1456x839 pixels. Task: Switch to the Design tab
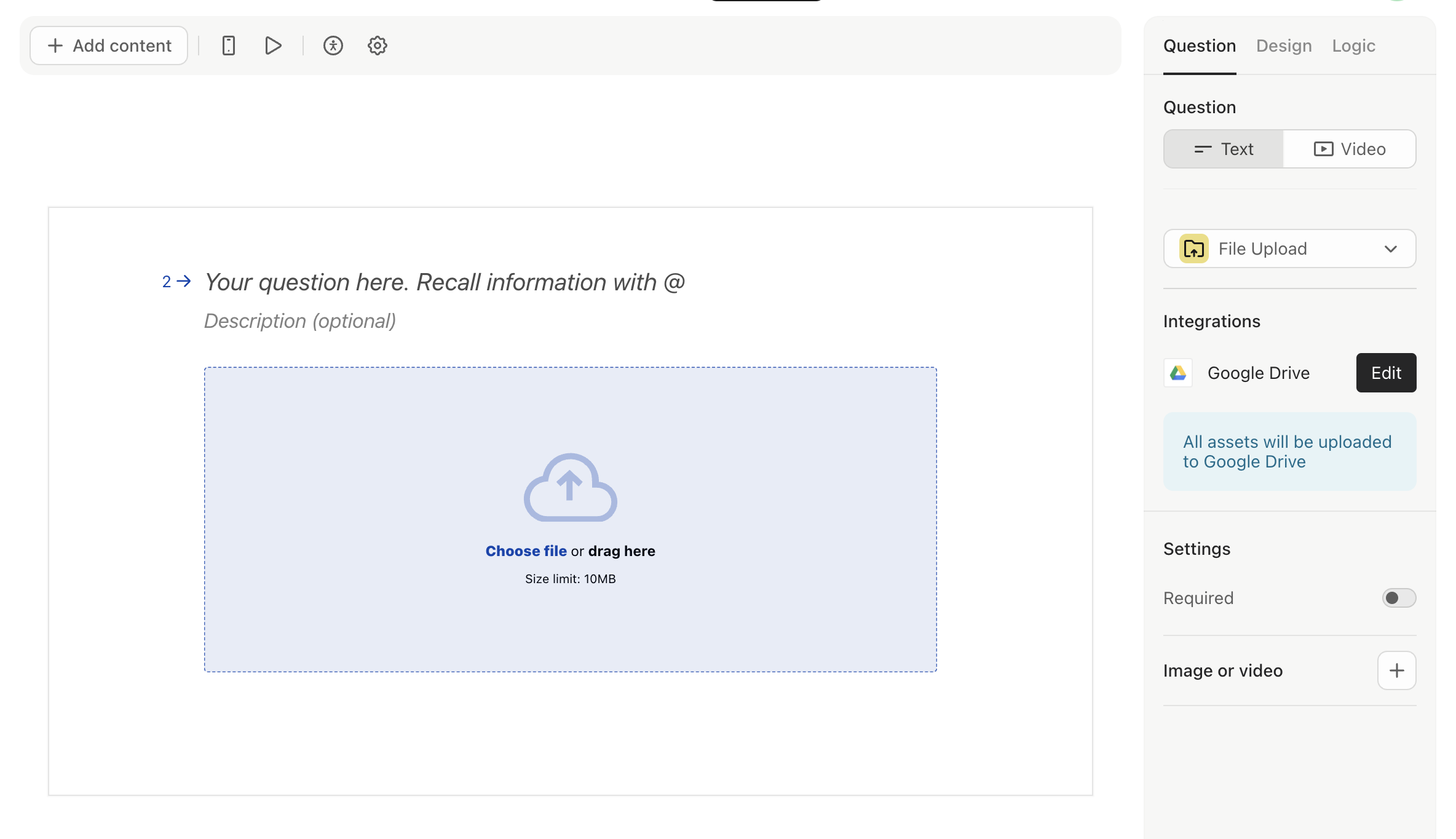pos(1284,45)
